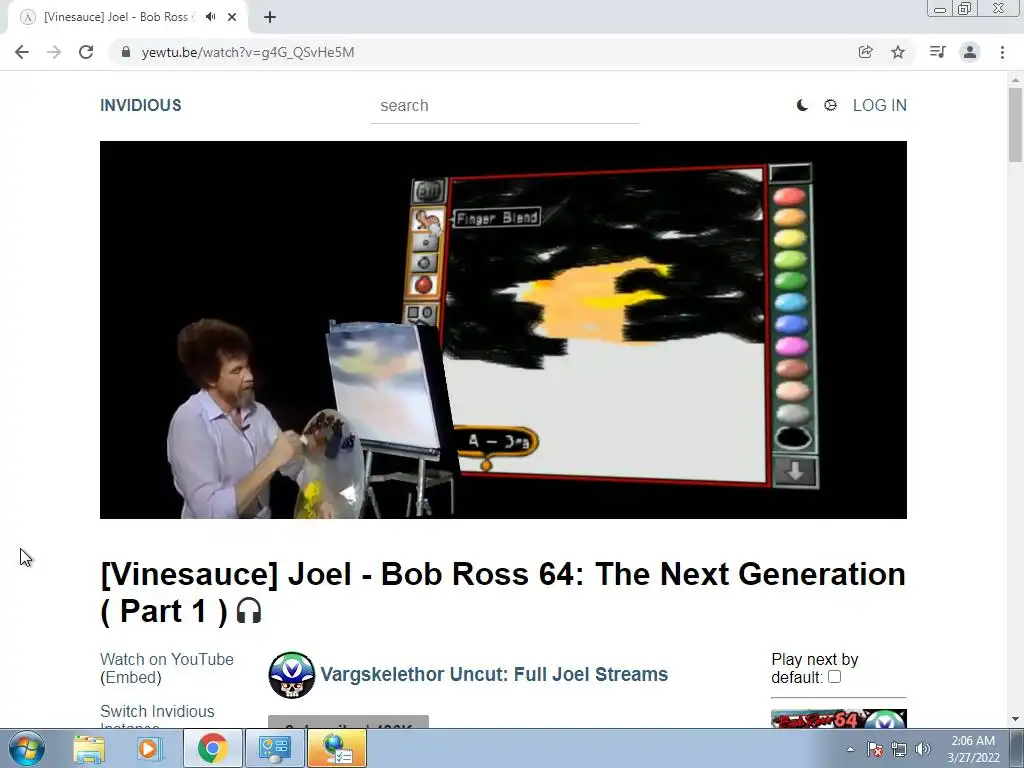Toggle dark theme moon icon
1024x768 pixels.
(802, 105)
